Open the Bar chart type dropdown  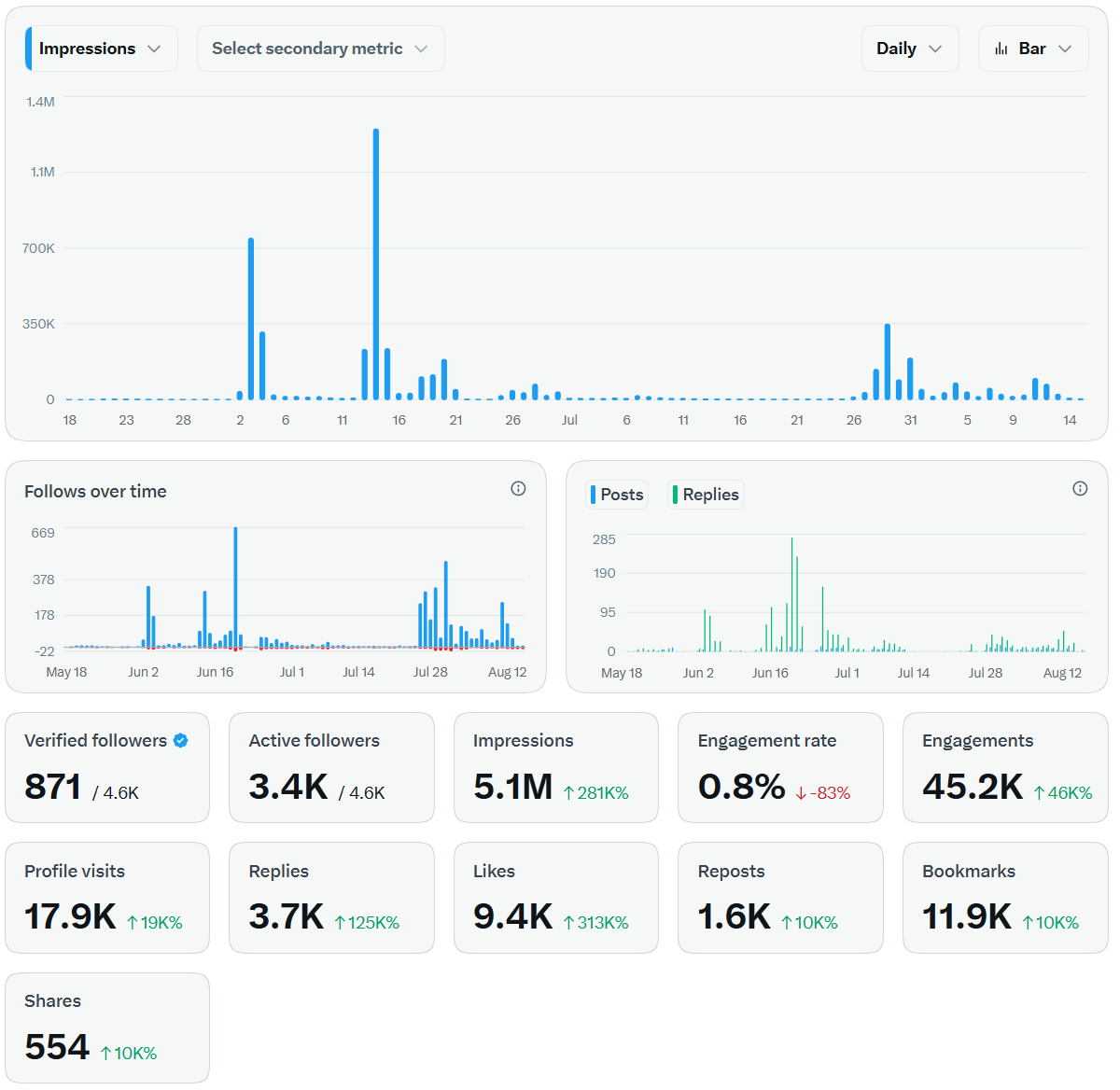(1033, 49)
